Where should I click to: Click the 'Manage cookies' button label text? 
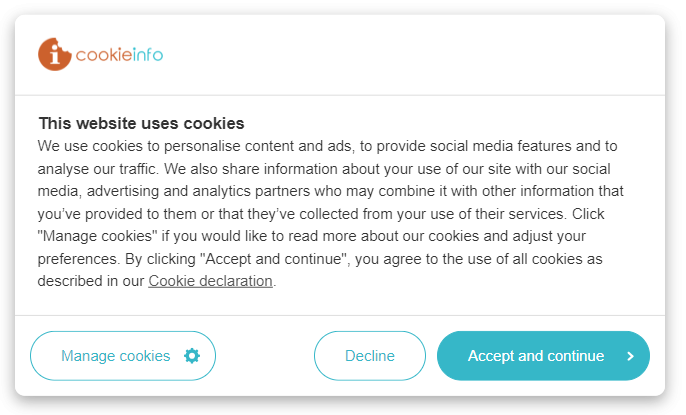click(116, 356)
